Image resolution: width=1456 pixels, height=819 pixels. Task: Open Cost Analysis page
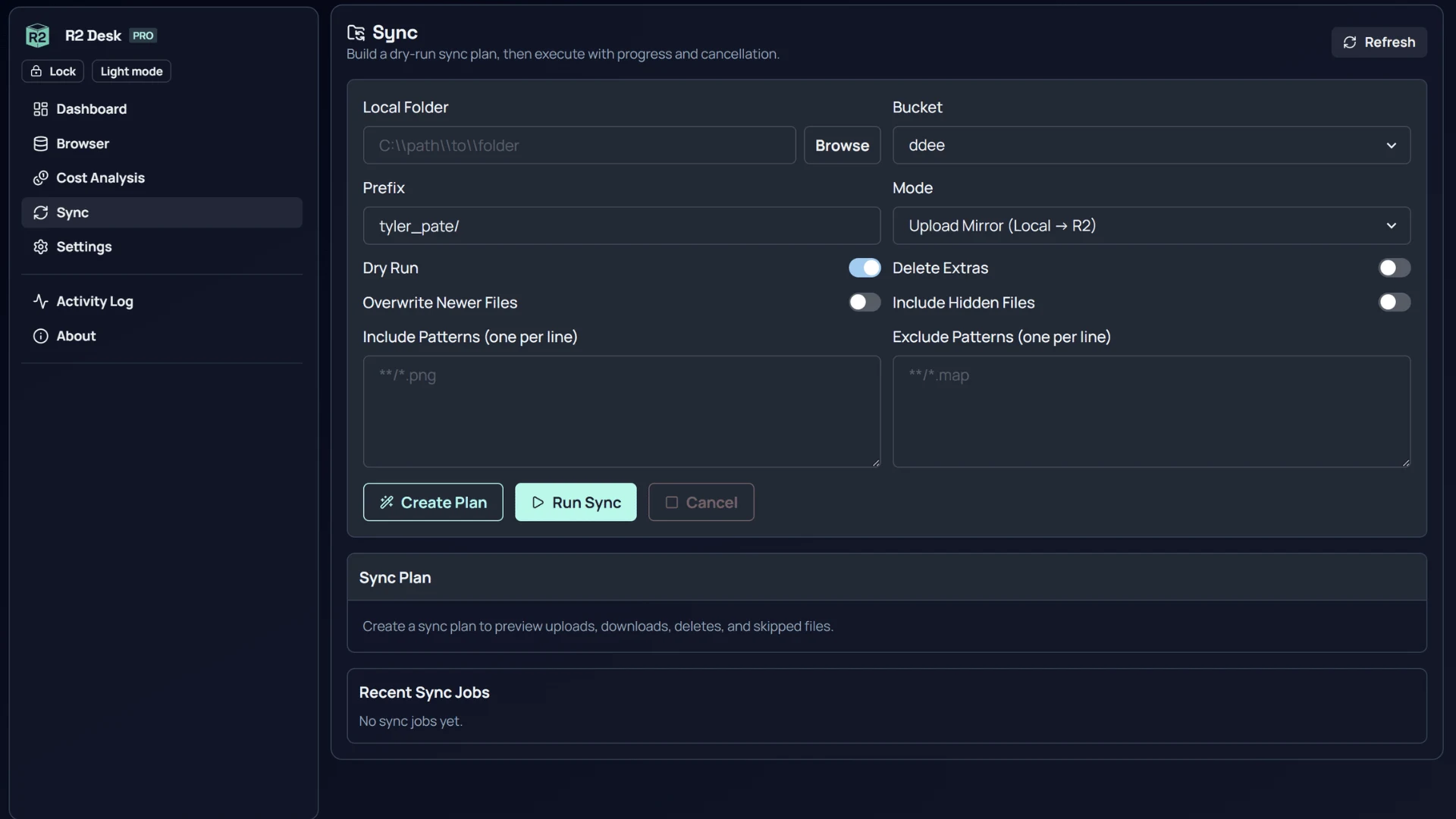pyautogui.click(x=162, y=178)
